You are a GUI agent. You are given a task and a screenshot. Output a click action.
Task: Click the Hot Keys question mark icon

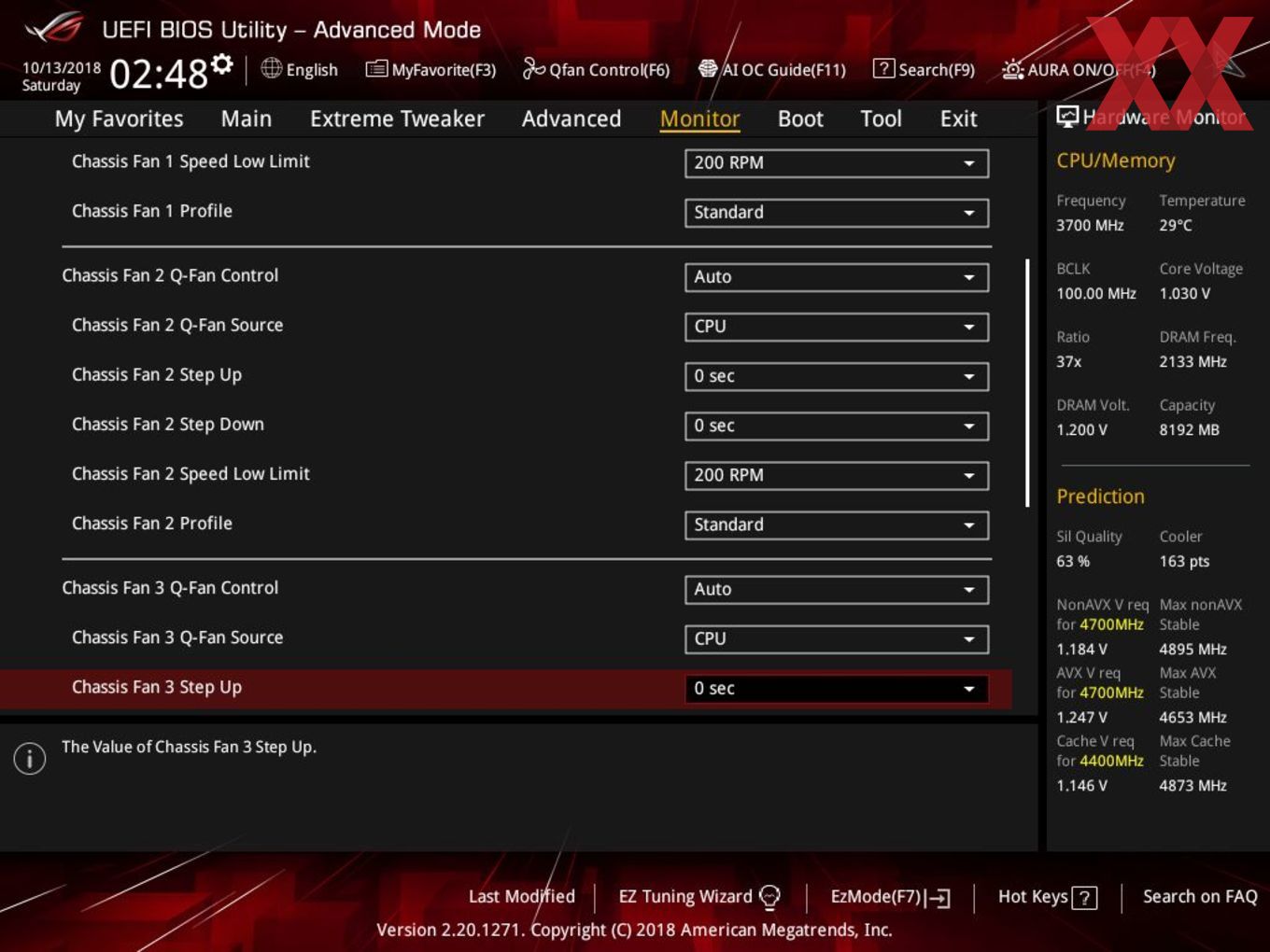(x=1084, y=898)
